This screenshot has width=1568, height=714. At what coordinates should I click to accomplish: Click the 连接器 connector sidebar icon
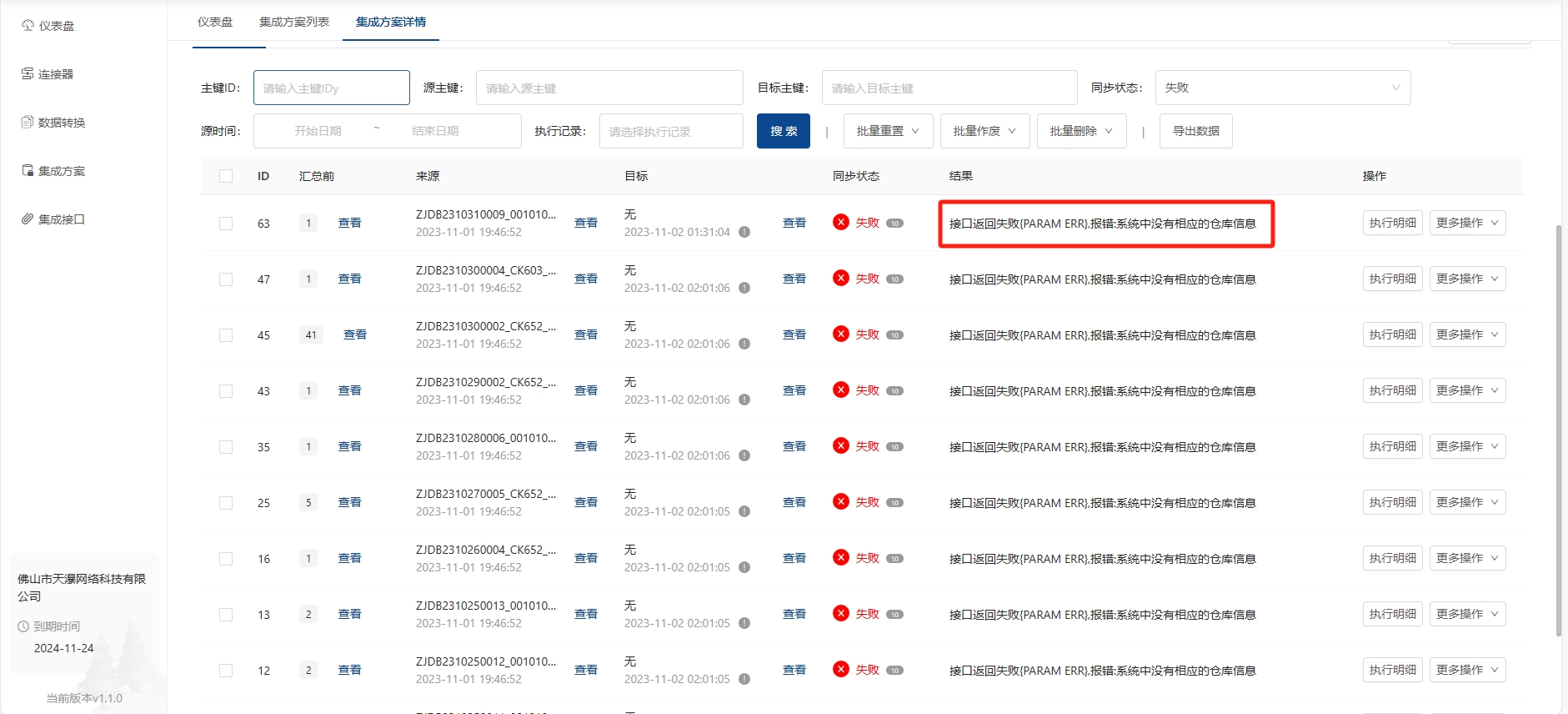click(28, 74)
